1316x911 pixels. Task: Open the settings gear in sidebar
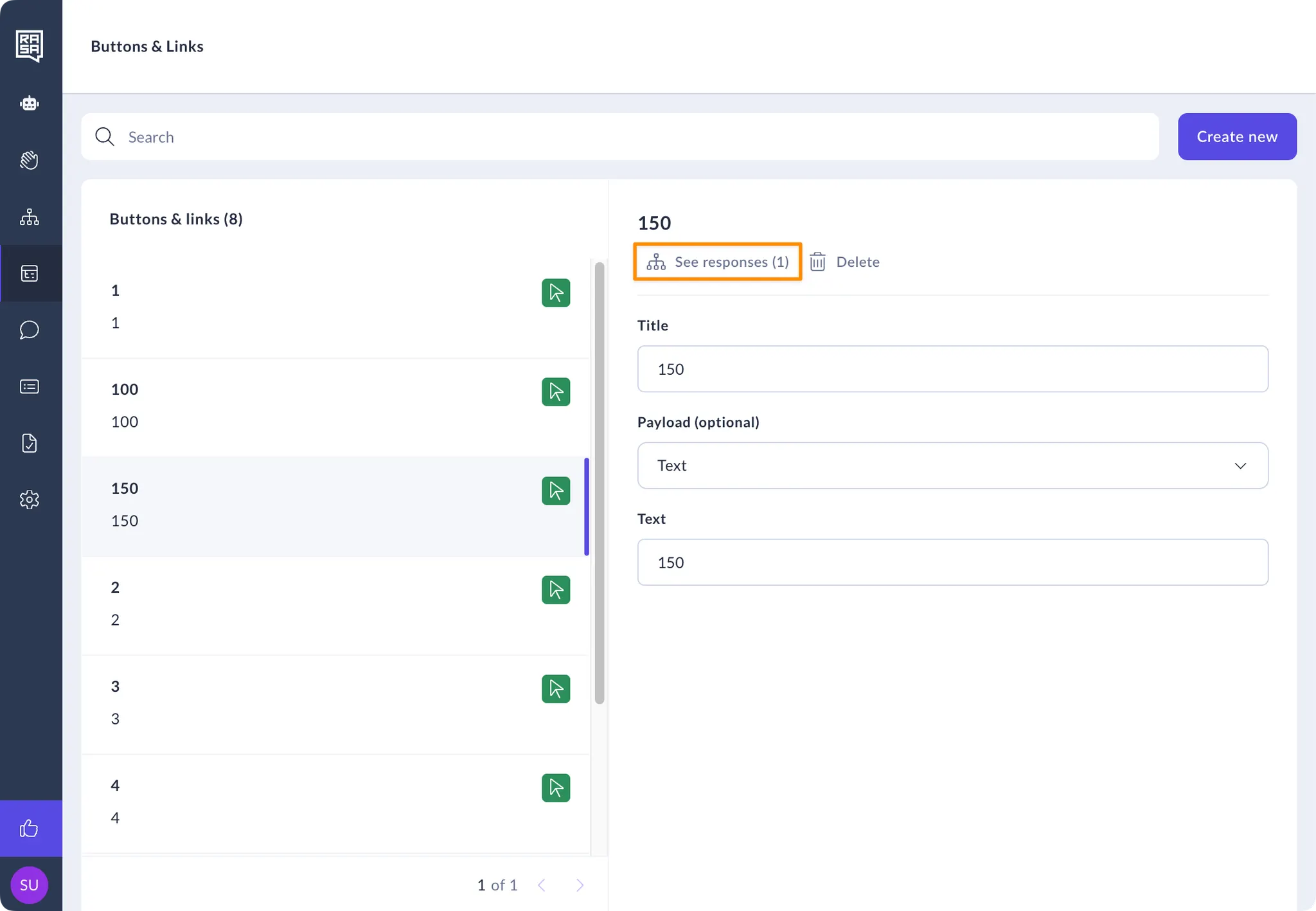[x=30, y=500]
